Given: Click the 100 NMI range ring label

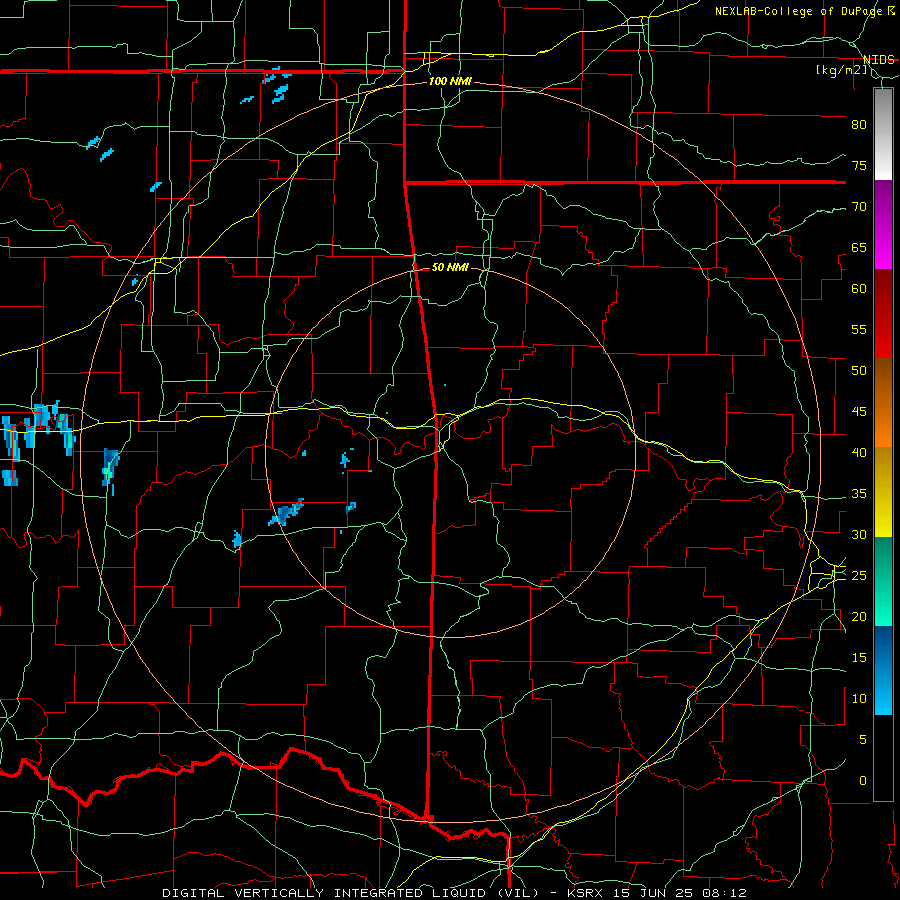Looking at the screenshot, I should click(x=450, y=82).
